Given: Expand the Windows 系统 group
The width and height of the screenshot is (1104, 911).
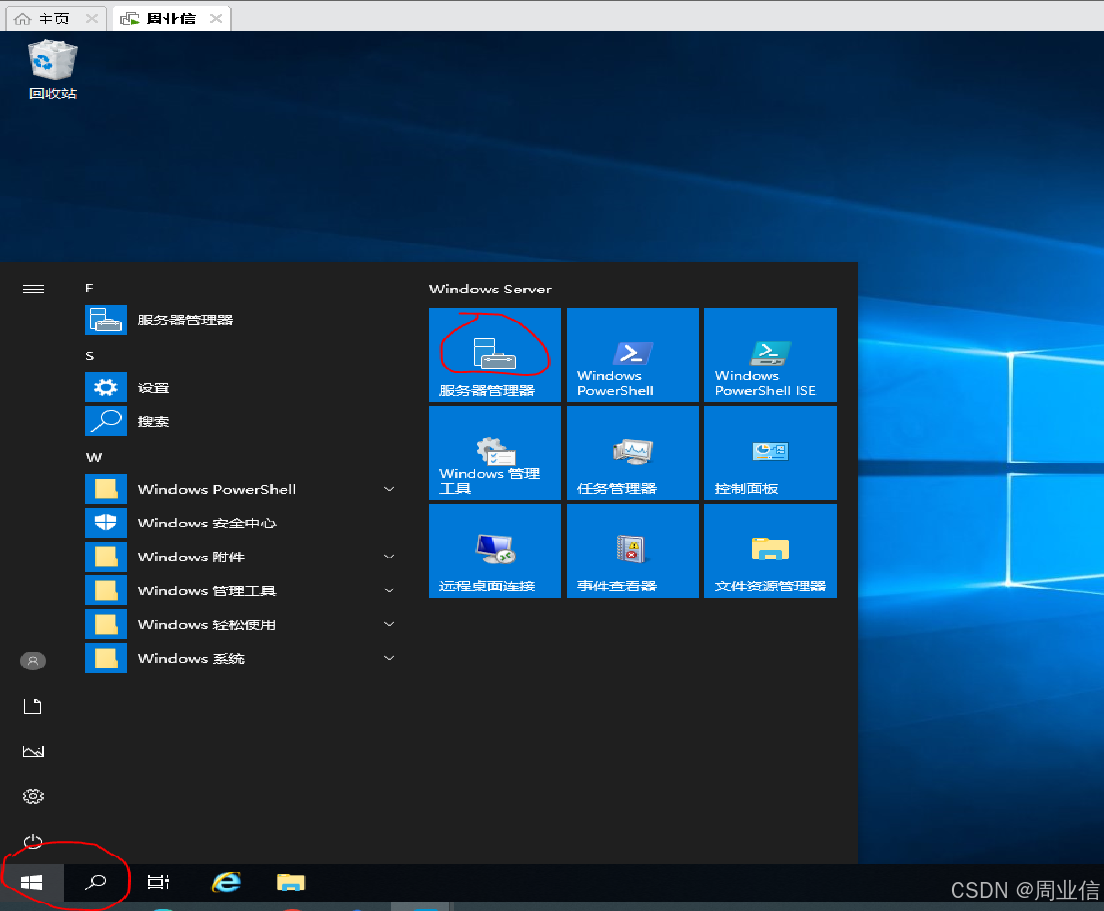Looking at the screenshot, I should 389,658.
